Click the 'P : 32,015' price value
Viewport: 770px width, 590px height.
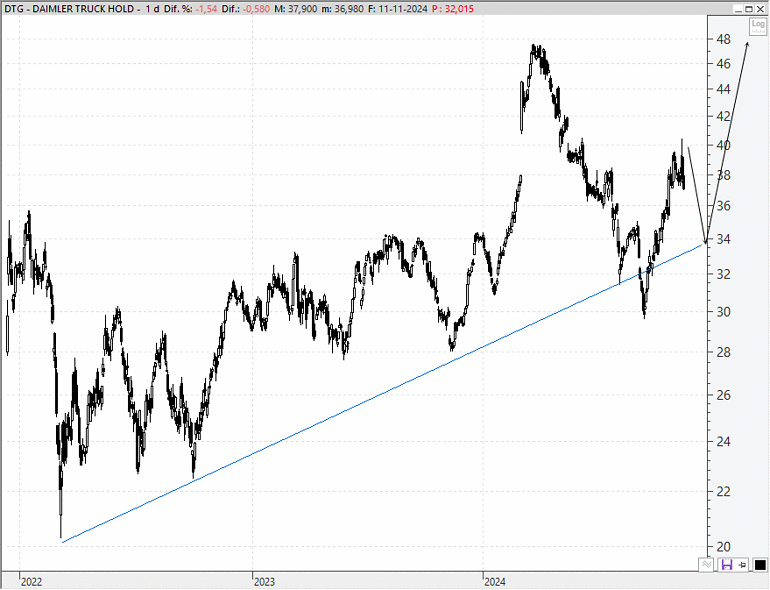point(453,9)
